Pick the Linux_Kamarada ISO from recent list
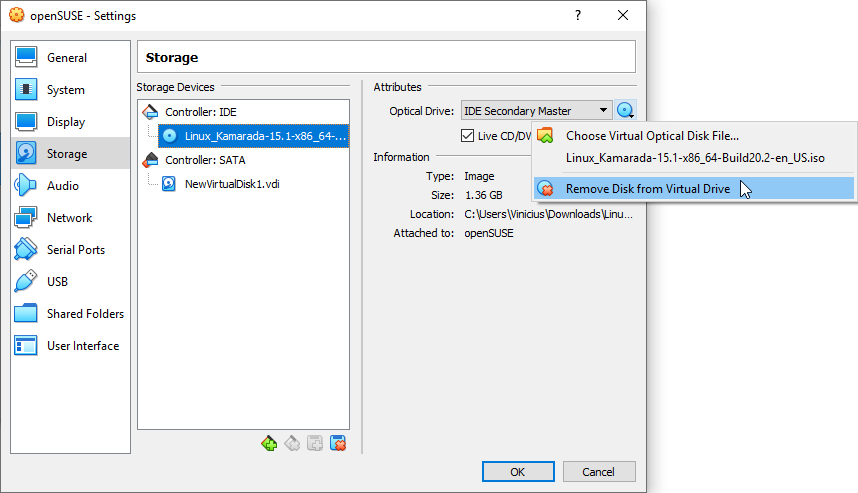Image resolution: width=858 pixels, height=493 pixels. [695, 158]
